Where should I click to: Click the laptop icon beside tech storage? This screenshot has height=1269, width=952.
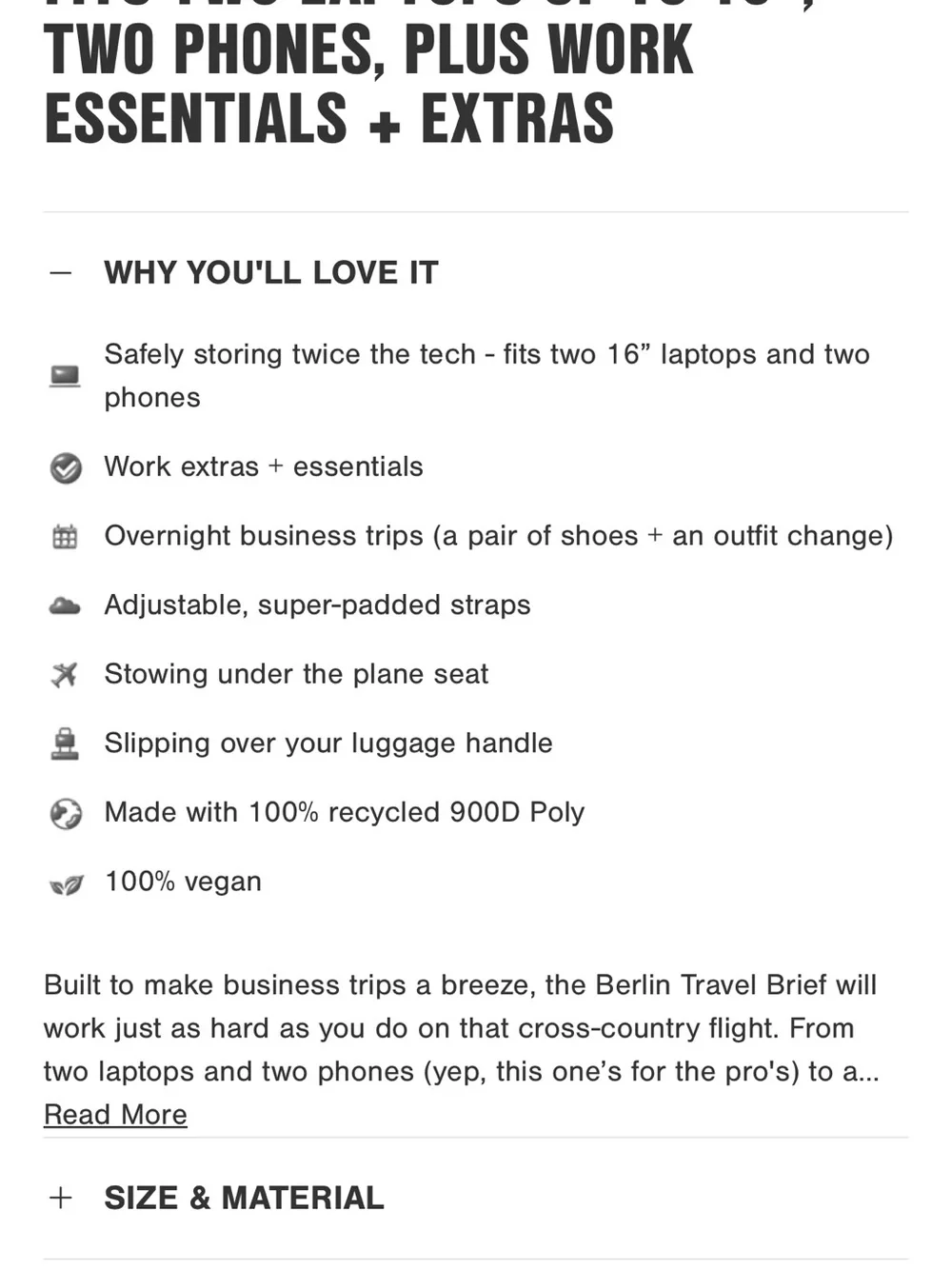coord(65,376)
